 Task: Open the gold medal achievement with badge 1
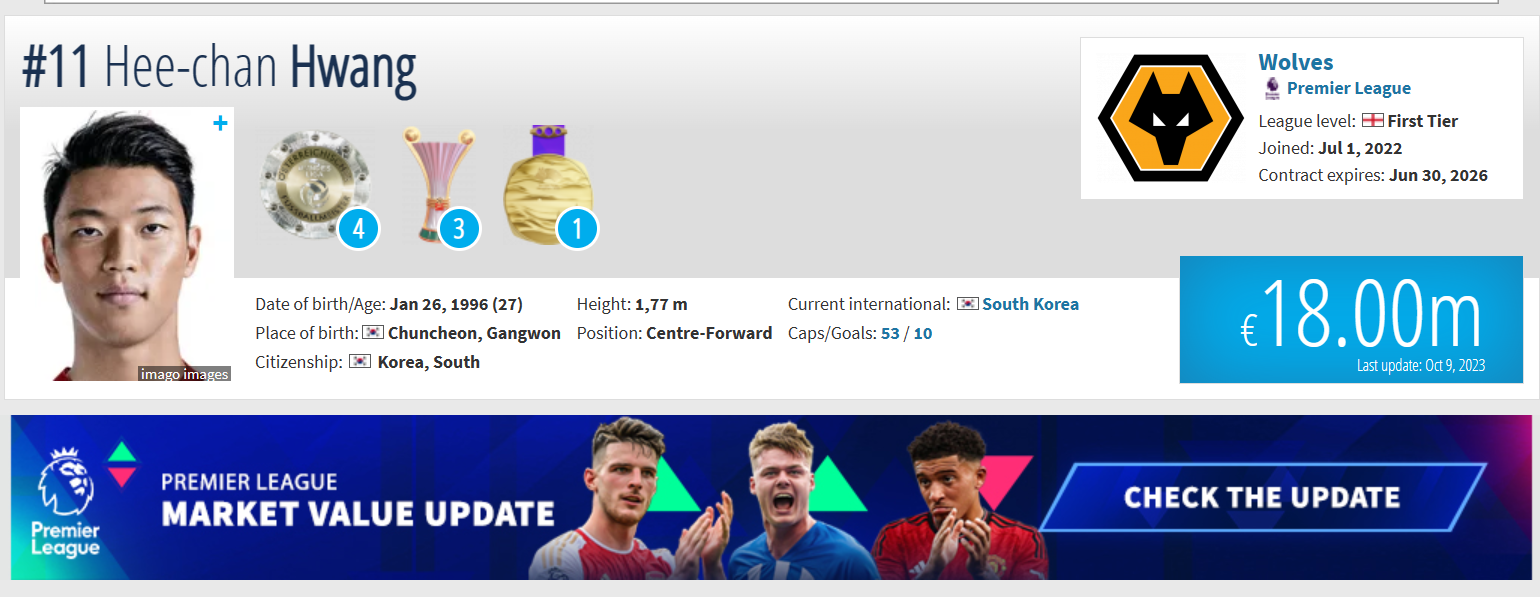[548, 185]
